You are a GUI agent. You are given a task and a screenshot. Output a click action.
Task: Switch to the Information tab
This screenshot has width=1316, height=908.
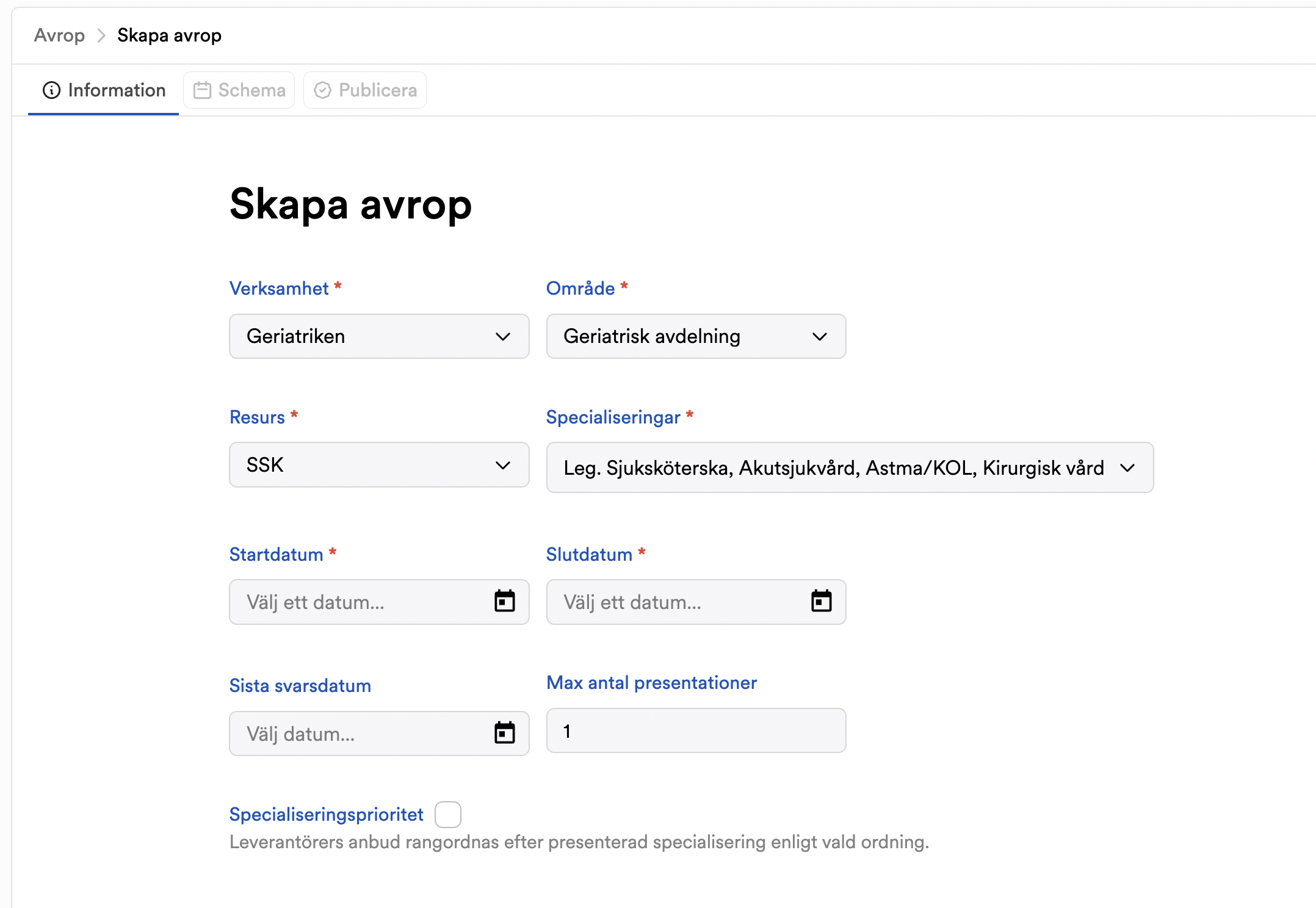coord(104,90)
